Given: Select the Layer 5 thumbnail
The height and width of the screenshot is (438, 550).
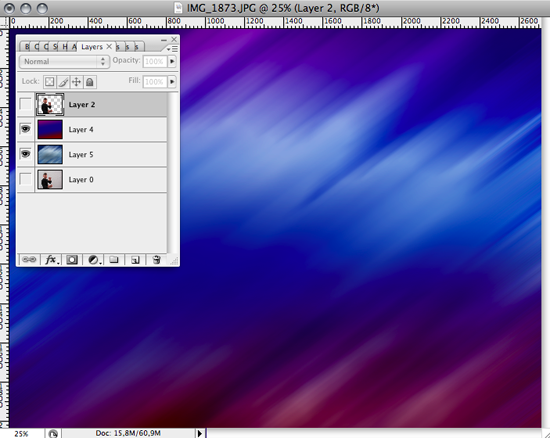Looking at the screenshot, I should (x=50, y=154).
